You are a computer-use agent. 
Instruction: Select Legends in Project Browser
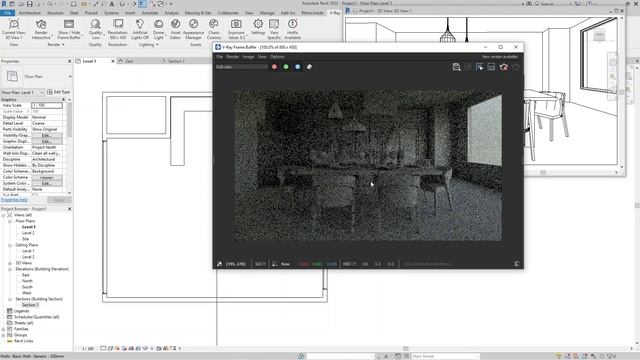(21, 311)
